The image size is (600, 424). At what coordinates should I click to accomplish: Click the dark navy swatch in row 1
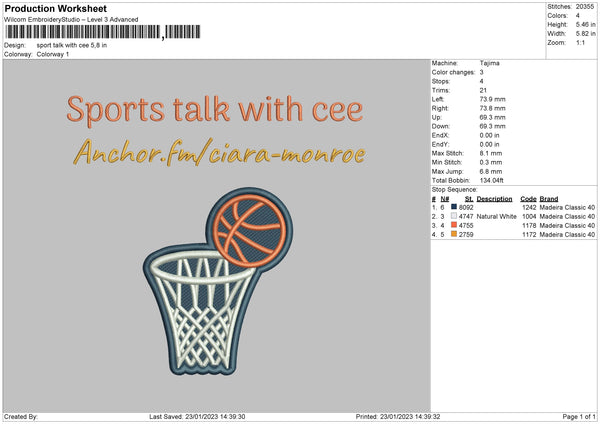[x=454, y=207]
